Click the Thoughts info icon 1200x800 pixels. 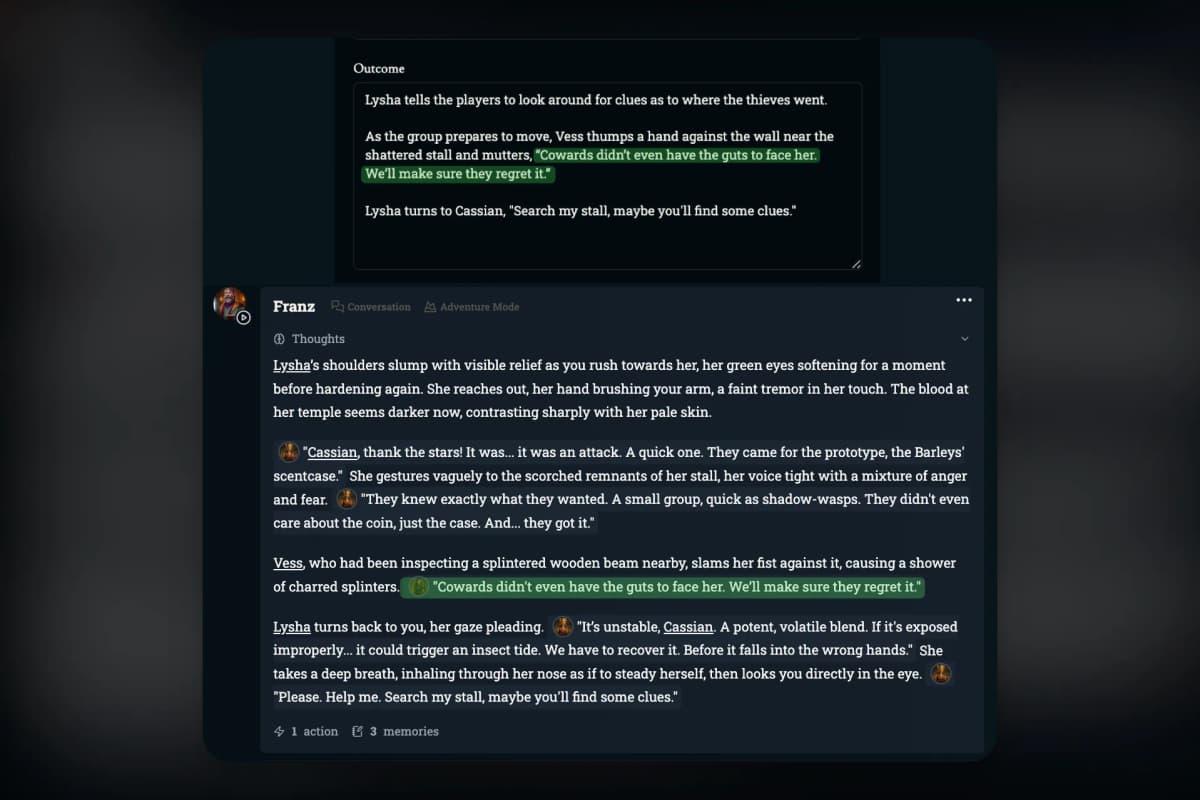point(279,339)
